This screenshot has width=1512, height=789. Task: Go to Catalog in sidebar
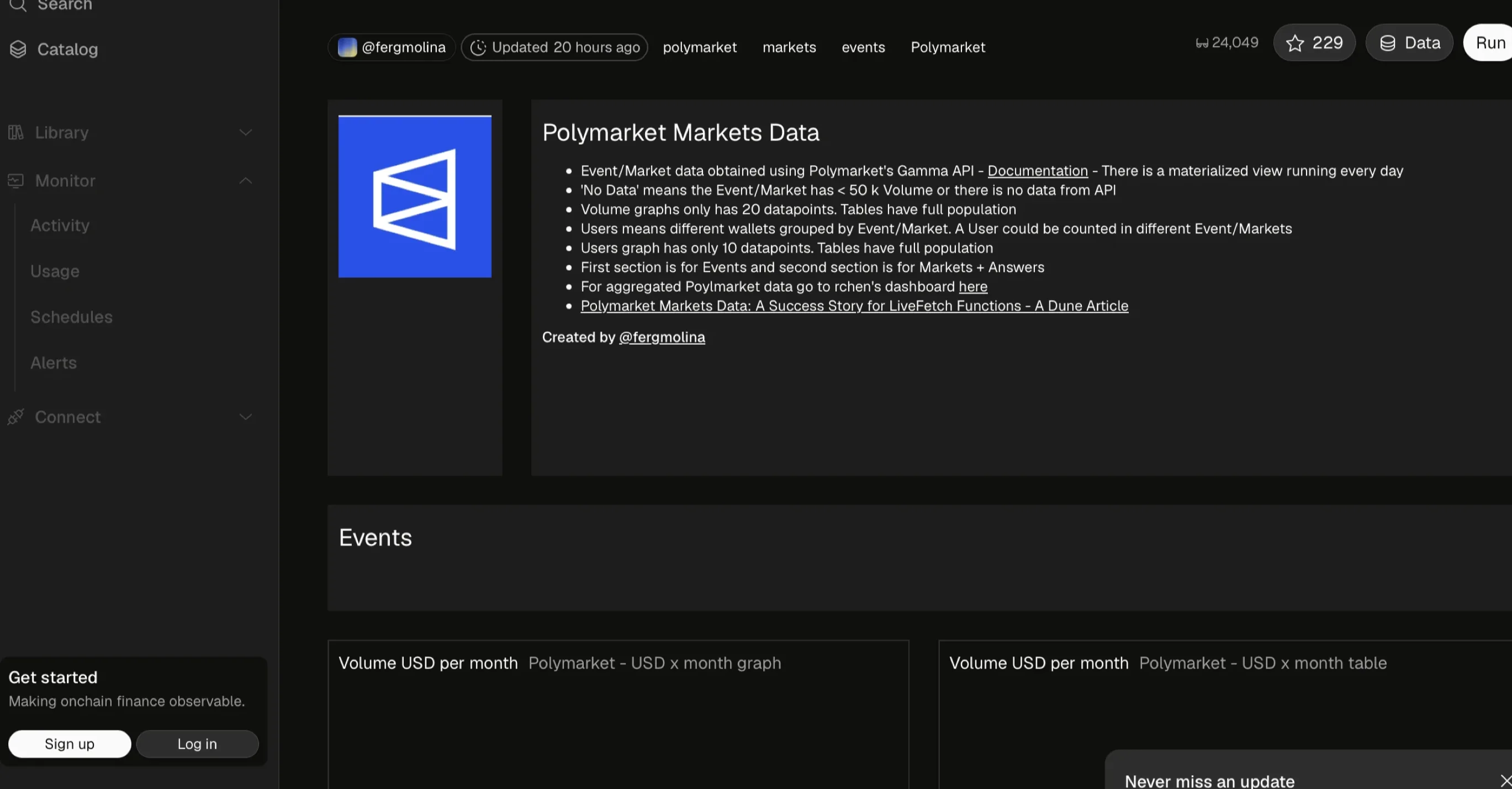coord(67,49)
